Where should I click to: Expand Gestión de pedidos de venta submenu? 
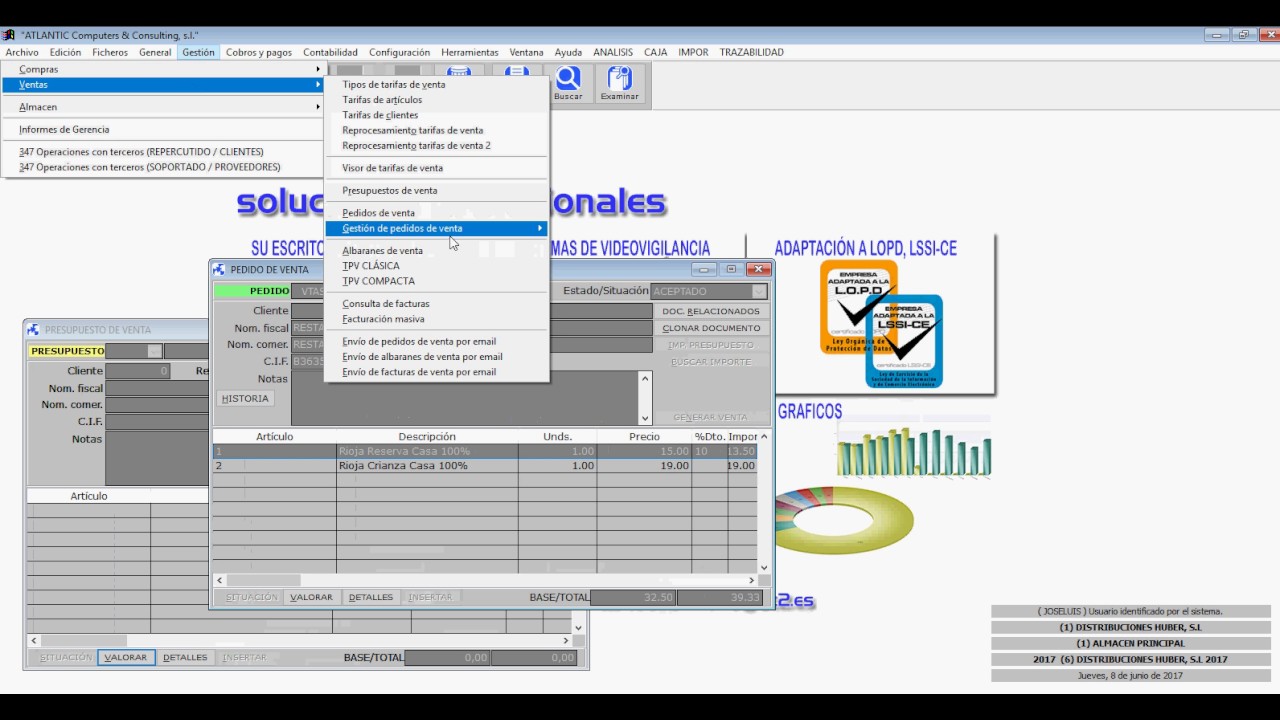point(437,228)
